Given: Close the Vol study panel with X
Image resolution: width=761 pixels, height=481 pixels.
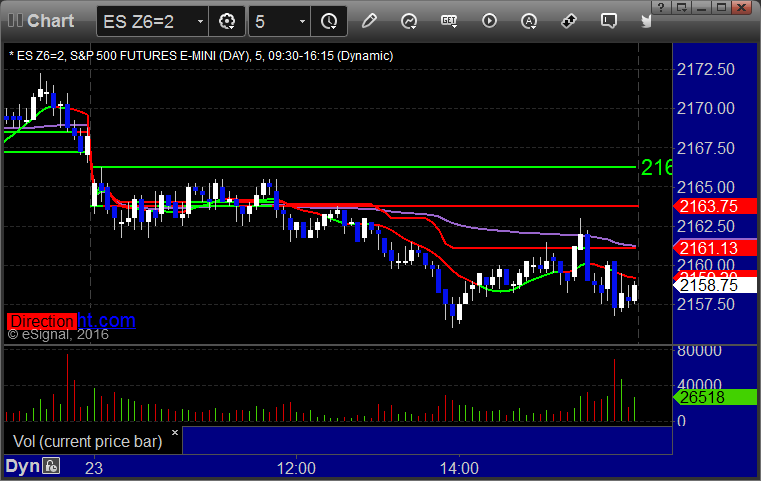Looking at the screenshot, I should [175, 432].
